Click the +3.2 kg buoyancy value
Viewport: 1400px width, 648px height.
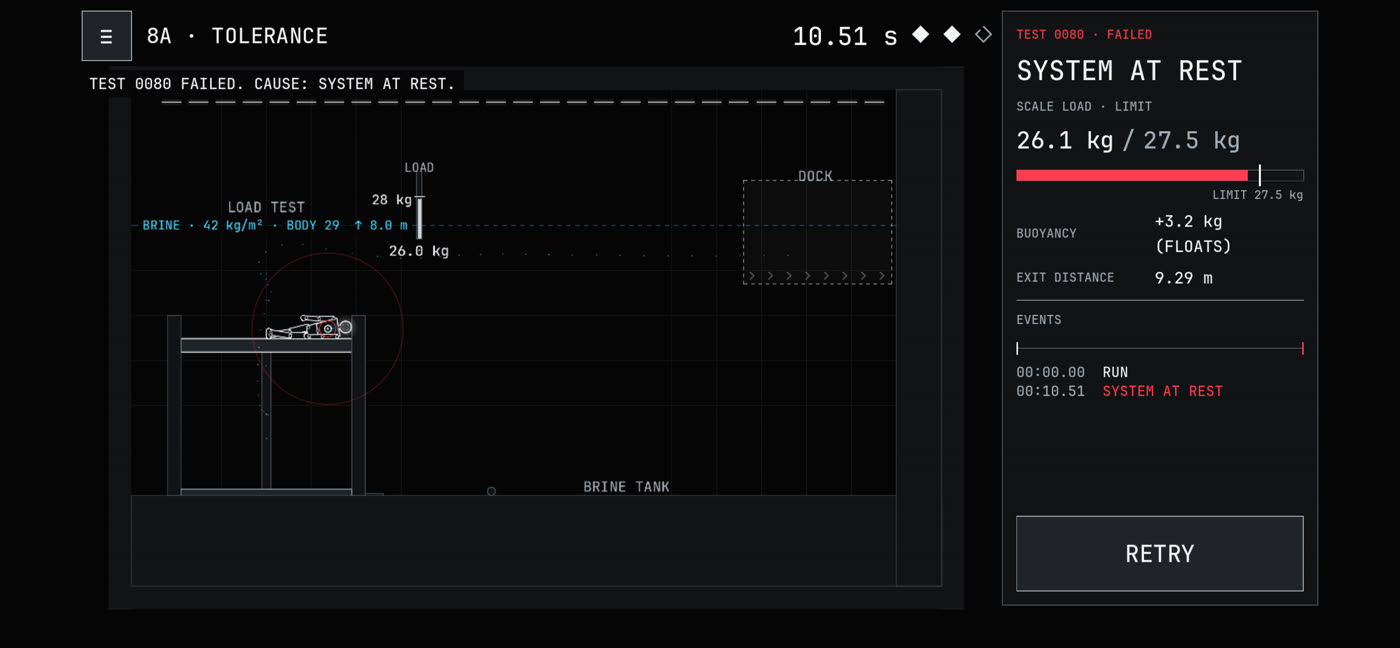click(1189, 221)
